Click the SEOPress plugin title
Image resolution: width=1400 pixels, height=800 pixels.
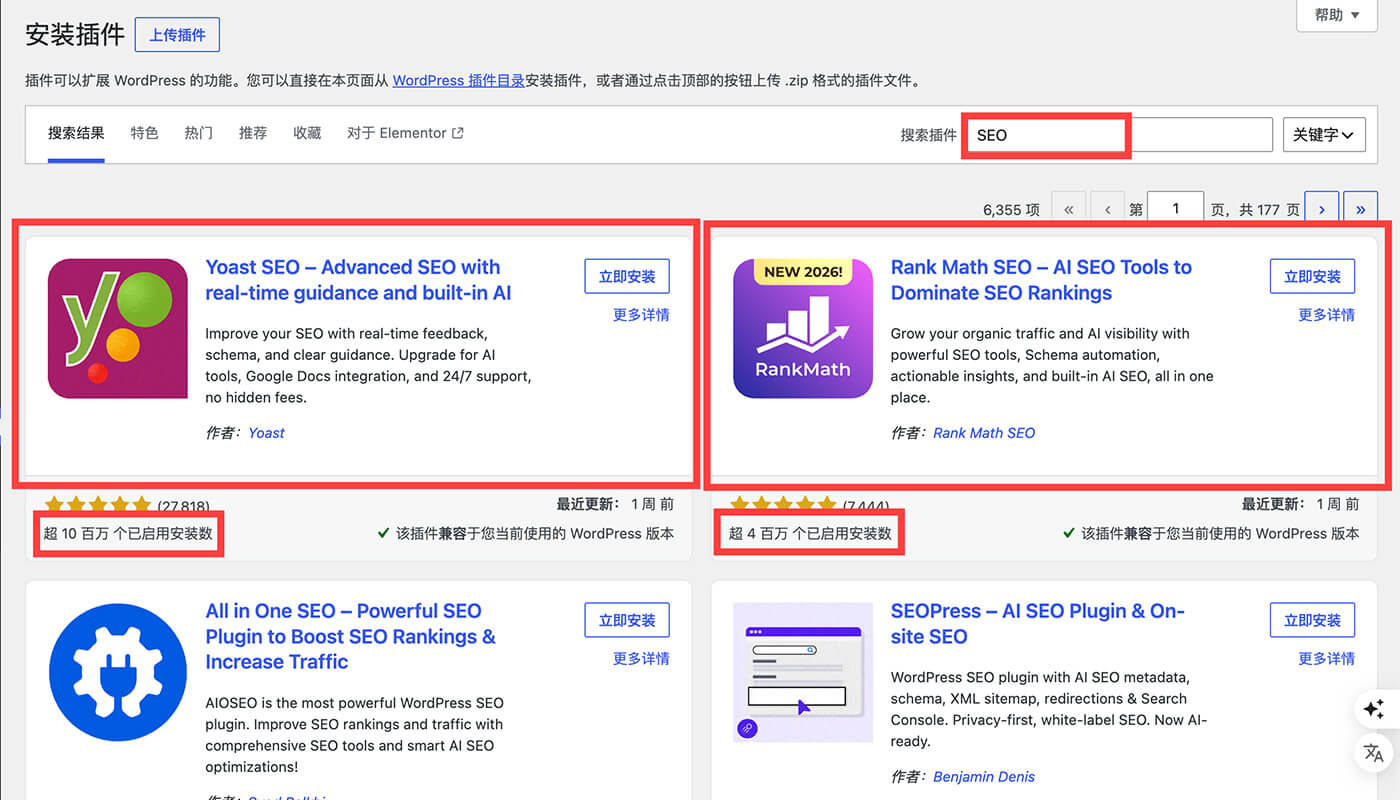[x=1037, y=623]
